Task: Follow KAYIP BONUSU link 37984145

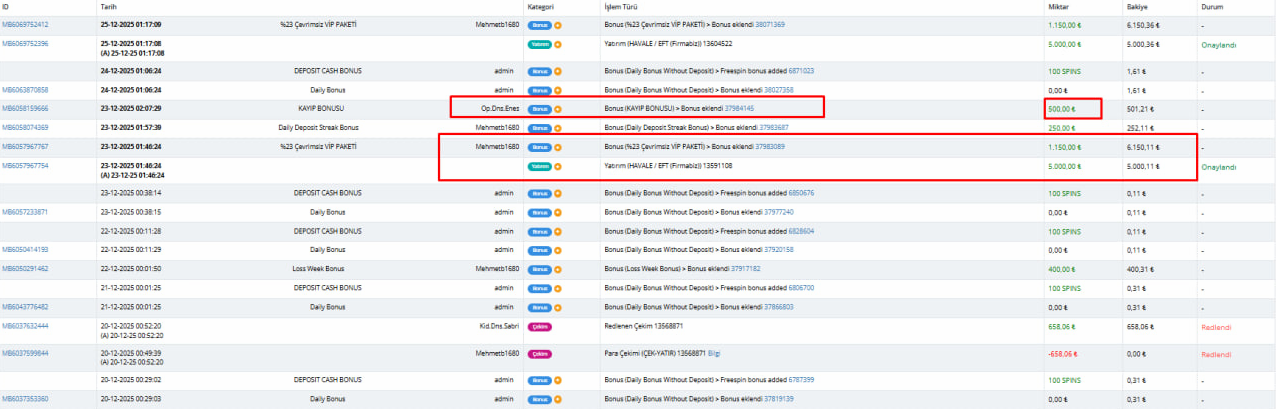Action: (738, 108)
